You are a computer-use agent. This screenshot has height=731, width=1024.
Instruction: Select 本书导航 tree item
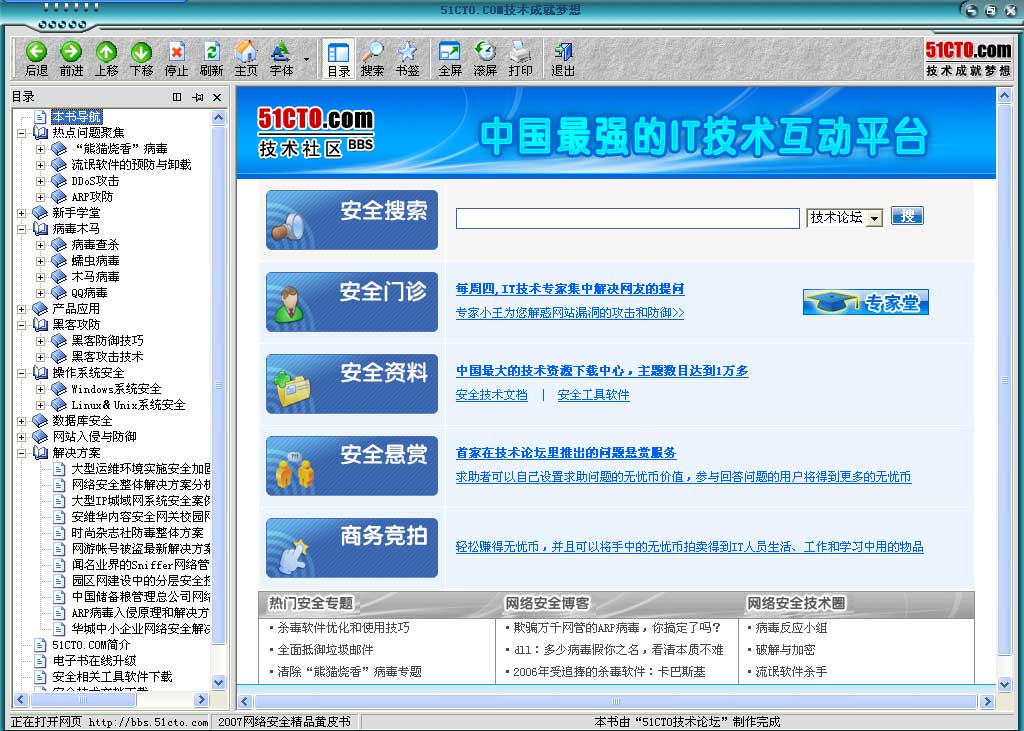pos(76,116)
